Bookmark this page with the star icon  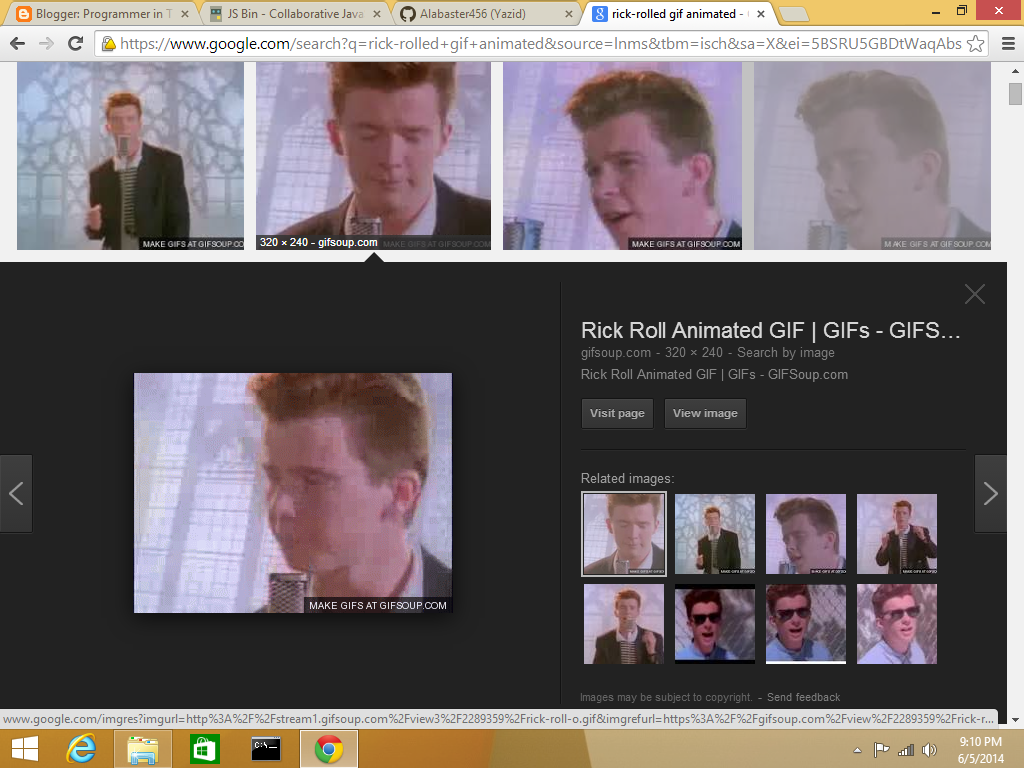click(x=975, y=43)
